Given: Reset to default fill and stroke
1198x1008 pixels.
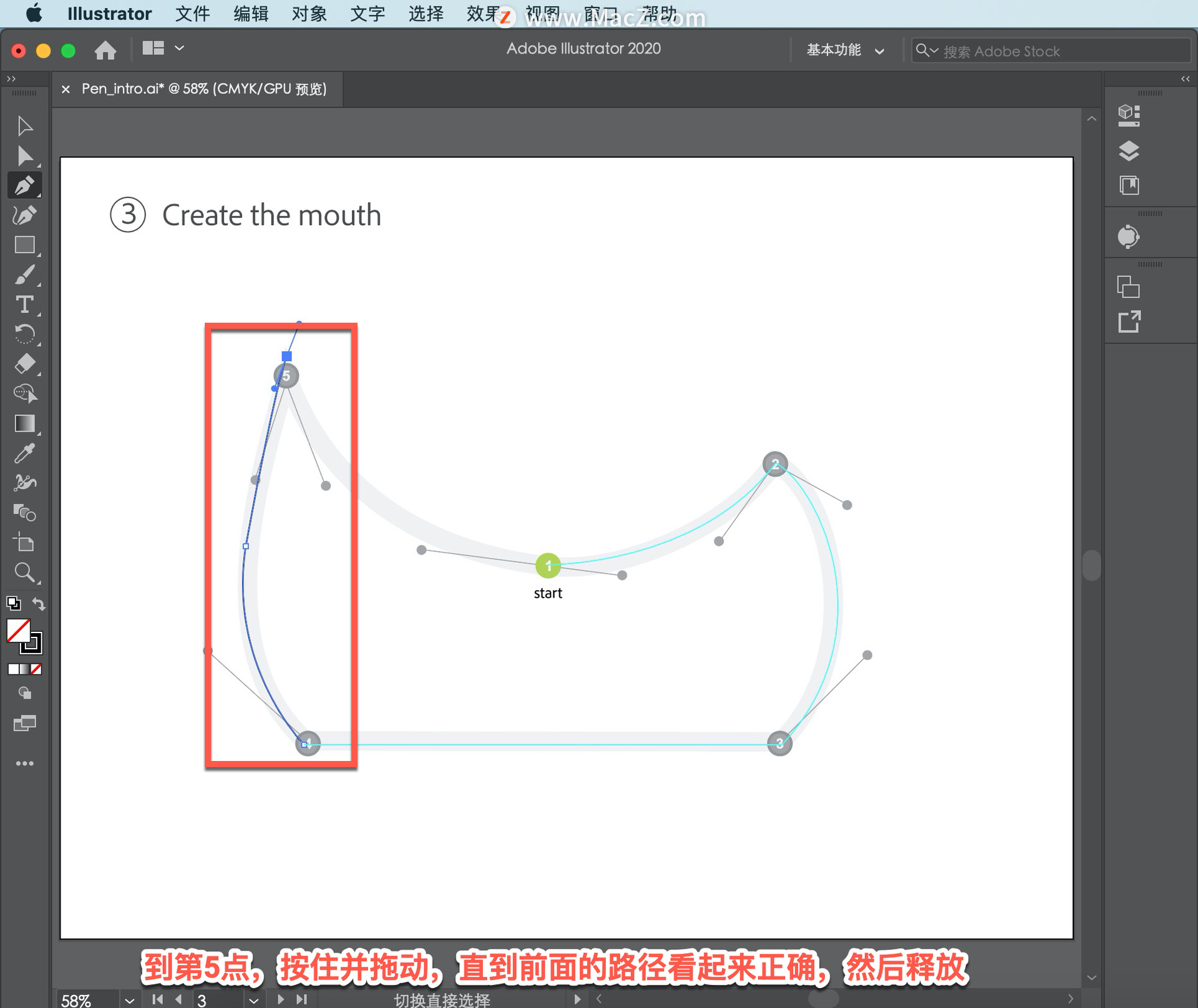Looking at the screenshot, I should 13,603.
